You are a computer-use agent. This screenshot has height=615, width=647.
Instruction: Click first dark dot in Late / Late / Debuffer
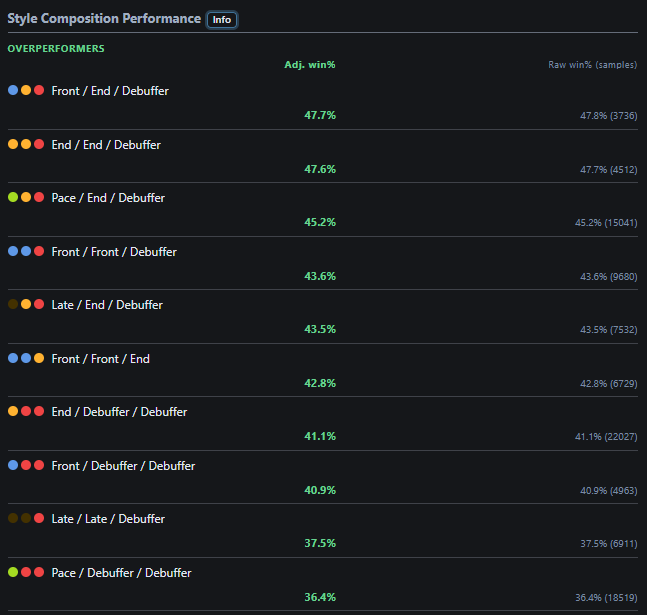pos(13,518)
